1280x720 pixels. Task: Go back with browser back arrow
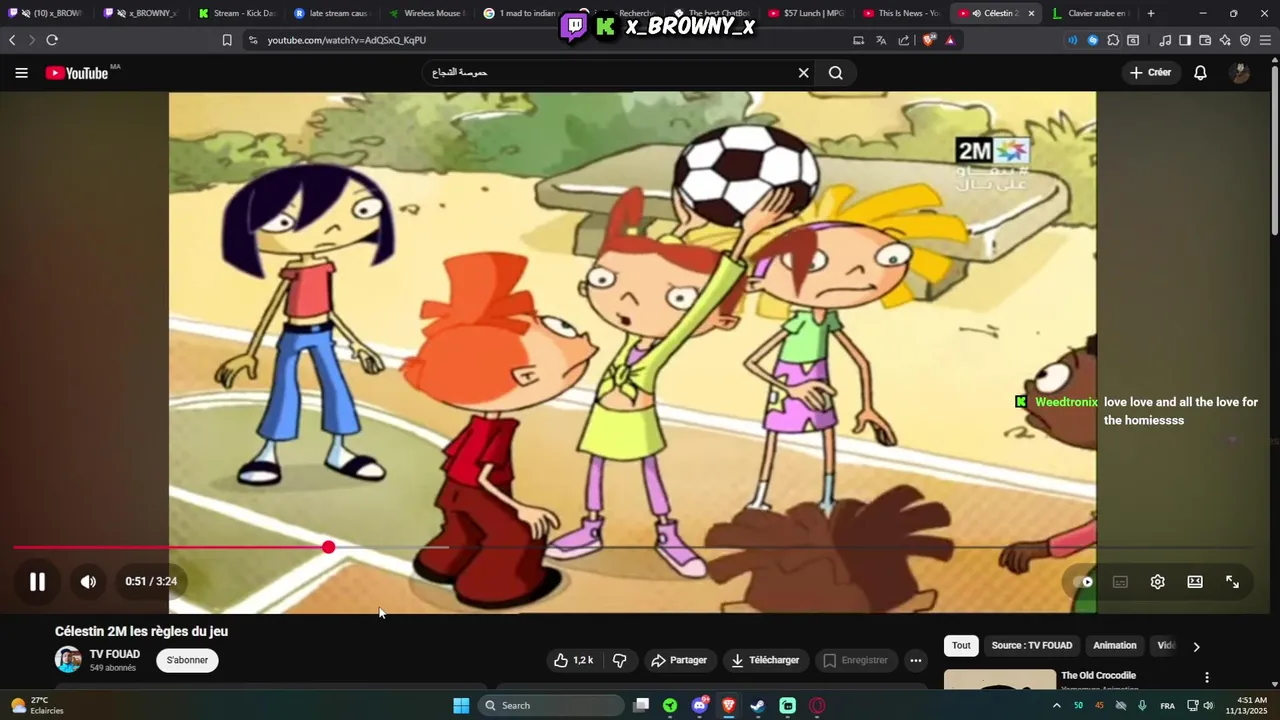12,40
